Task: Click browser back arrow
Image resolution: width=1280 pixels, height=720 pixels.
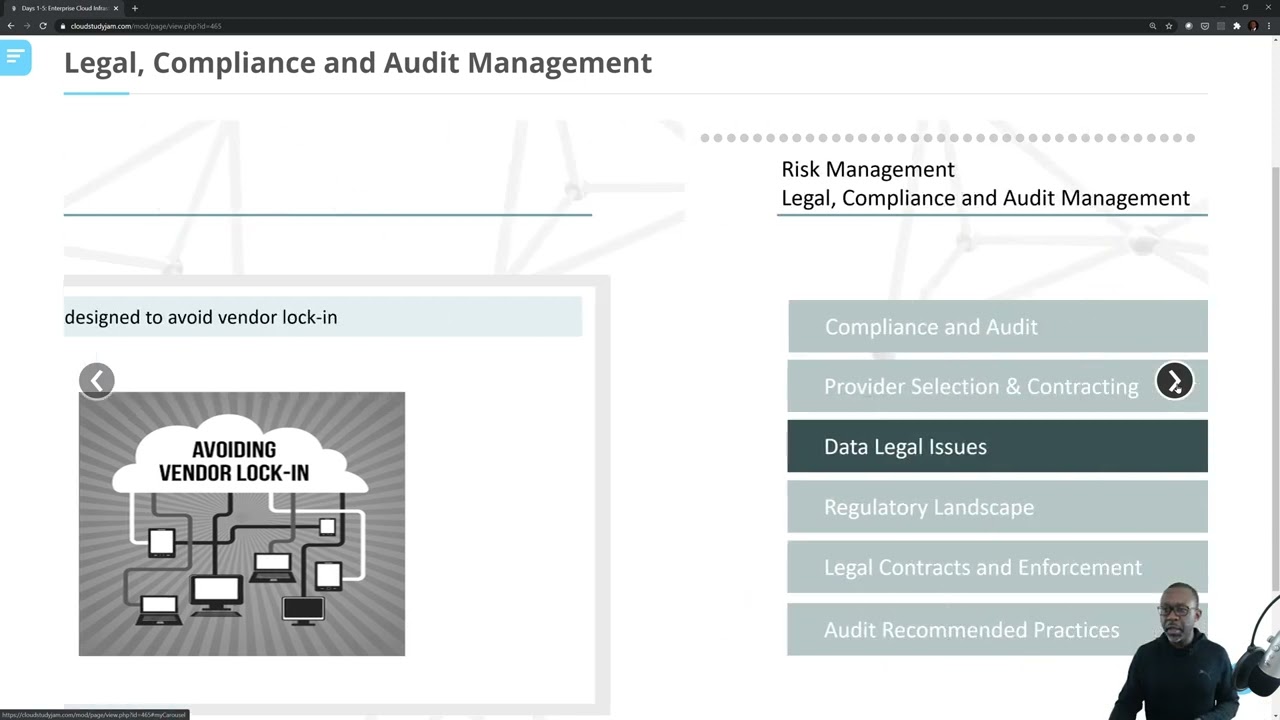Action: pyautogui.click(x=11, y=26)
